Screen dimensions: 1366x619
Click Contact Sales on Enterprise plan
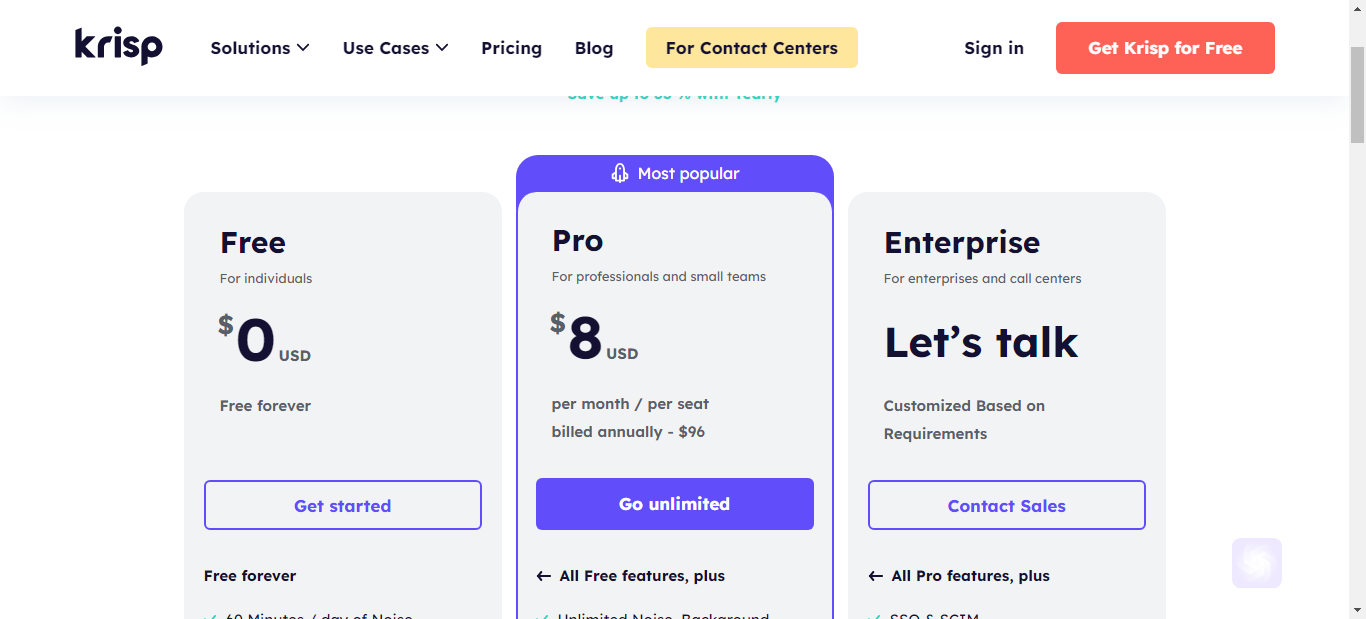1007,505
